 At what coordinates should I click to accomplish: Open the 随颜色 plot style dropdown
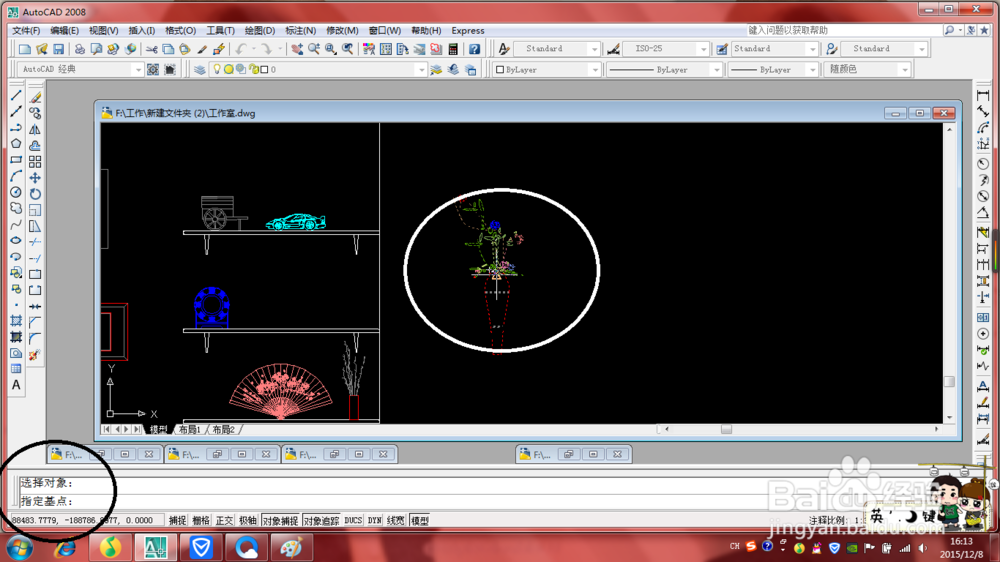pos(904,70)
